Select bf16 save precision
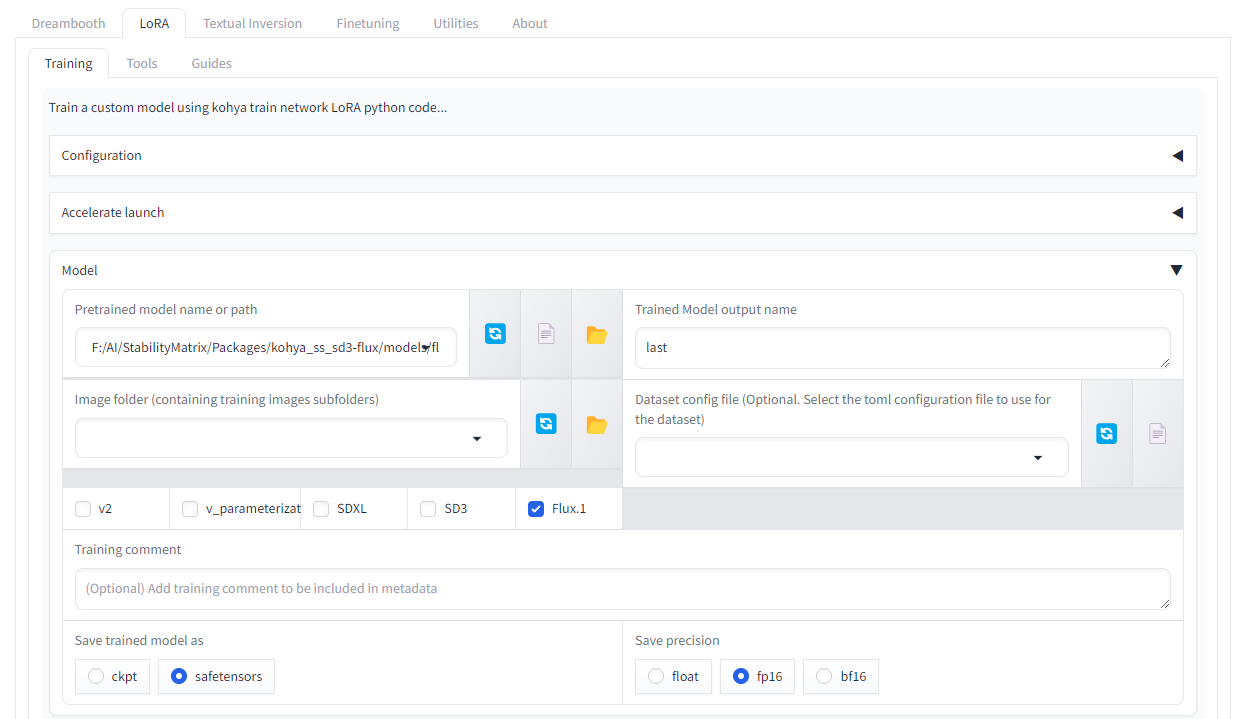 (x=841, y=676)
